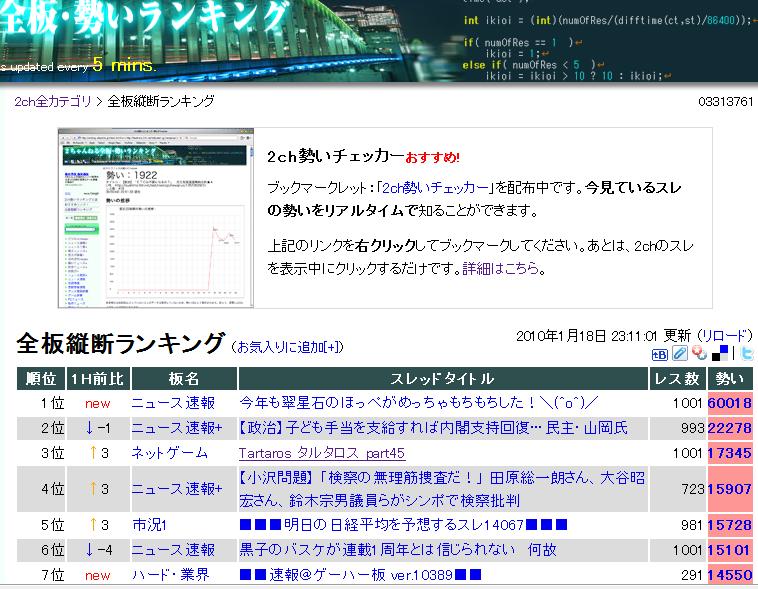The width and height of the screenshot is (758, 589).
Task: Open the 市況1 board link
Action: point(149,525)
